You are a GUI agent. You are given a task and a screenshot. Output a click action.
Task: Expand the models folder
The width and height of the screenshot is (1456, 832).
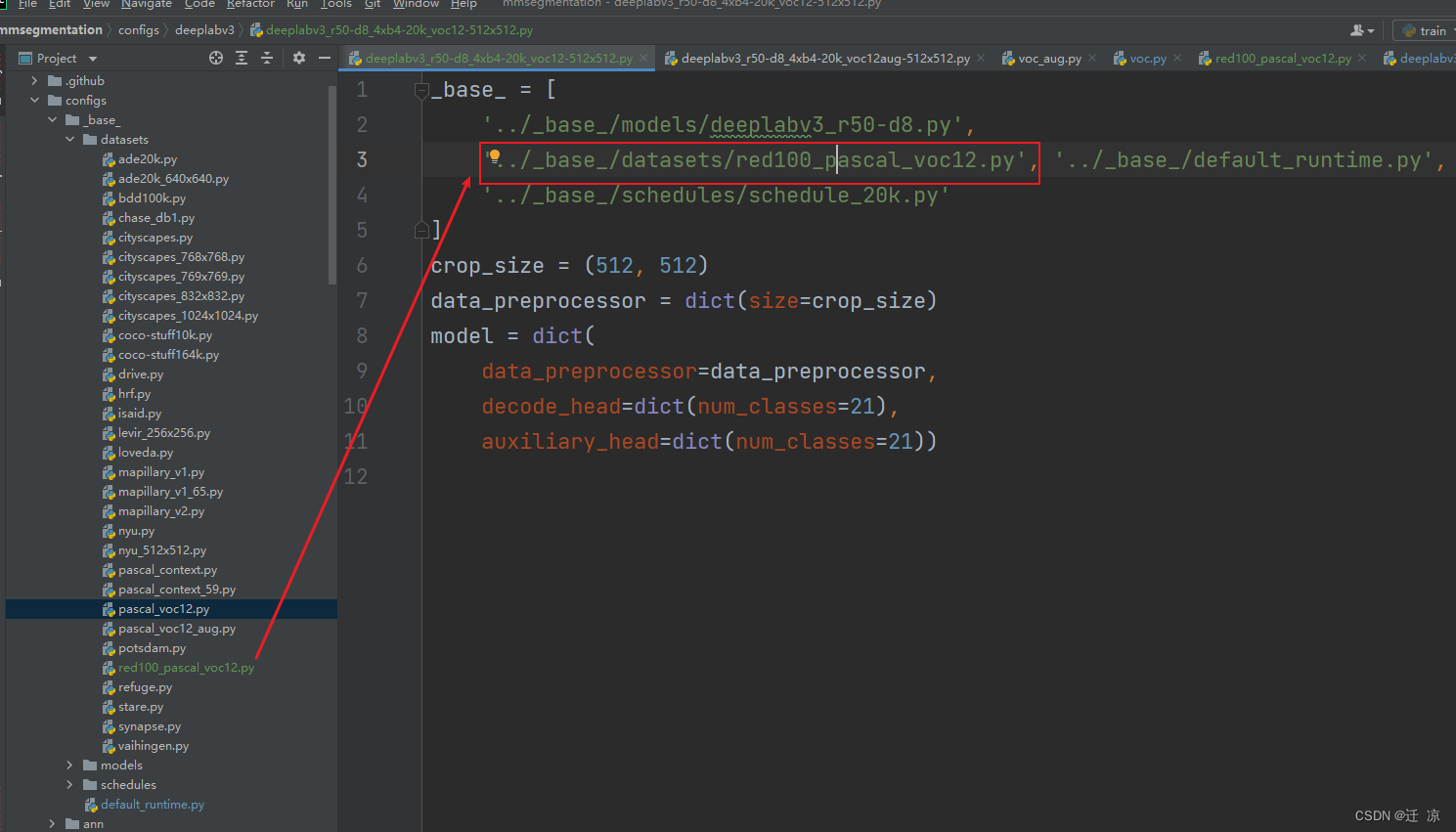pyautogui.click(x=70, y=766)
